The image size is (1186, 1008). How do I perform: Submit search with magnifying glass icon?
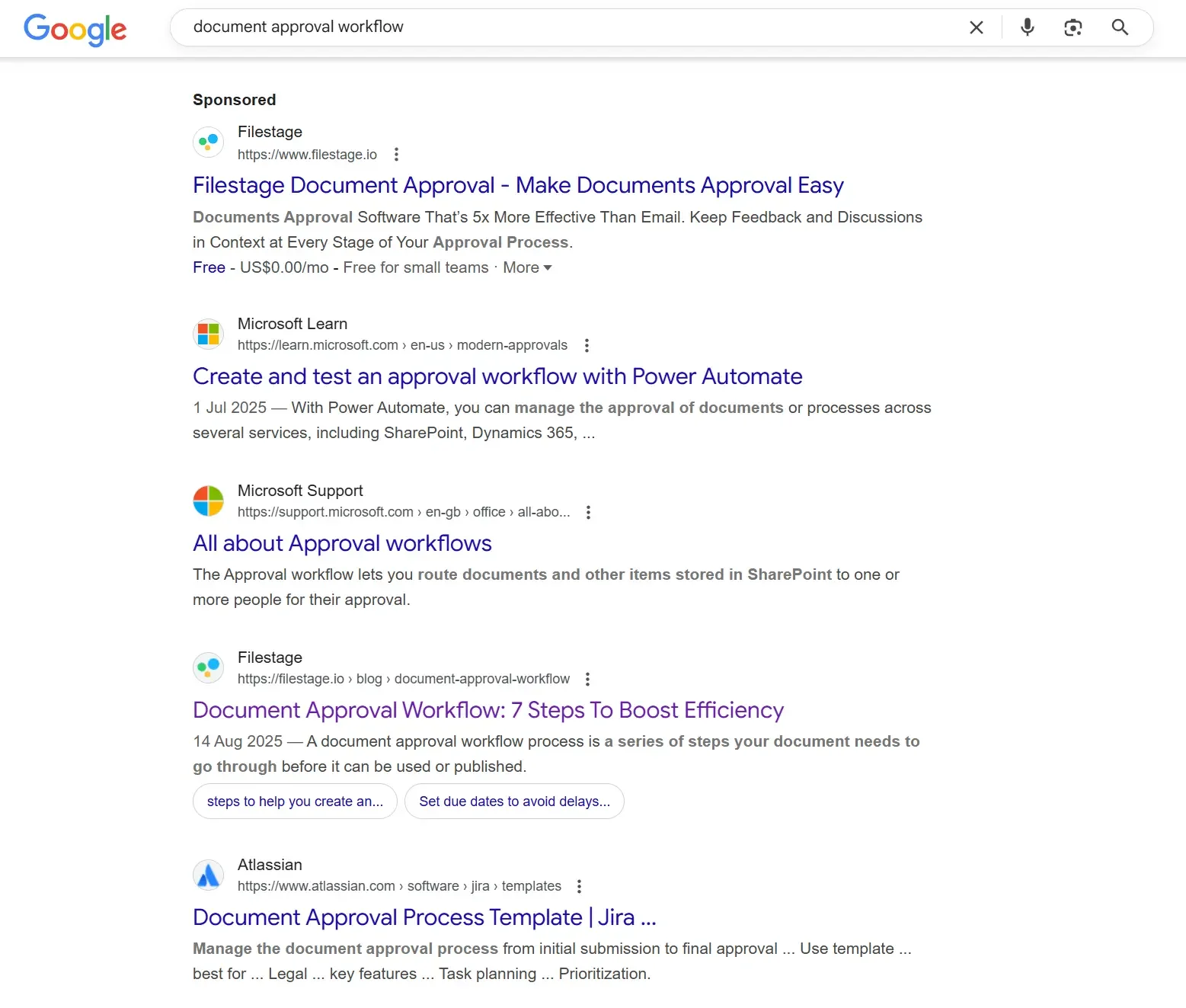[x=1120, y=27]
